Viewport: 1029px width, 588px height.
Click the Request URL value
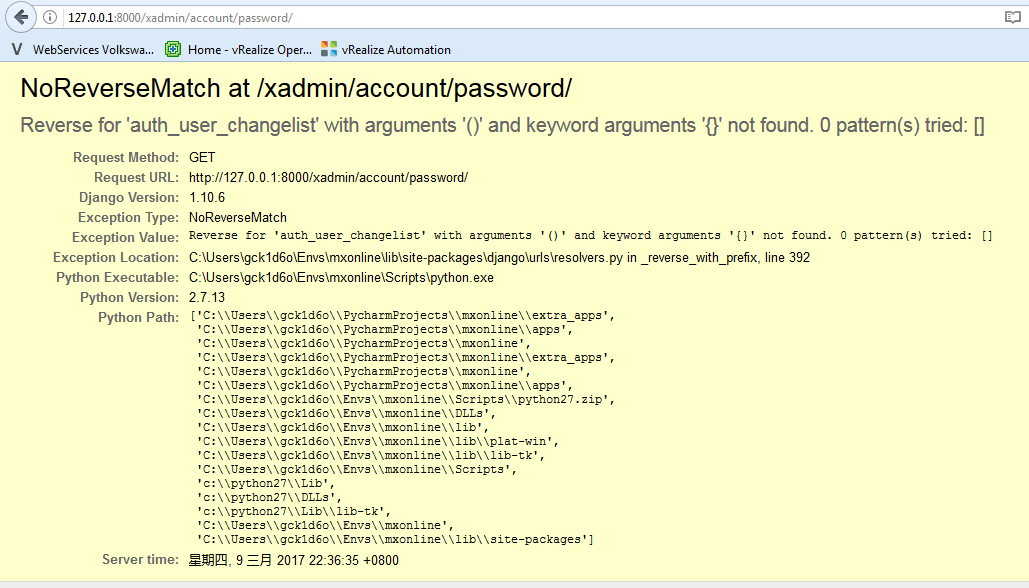(328, 178)
